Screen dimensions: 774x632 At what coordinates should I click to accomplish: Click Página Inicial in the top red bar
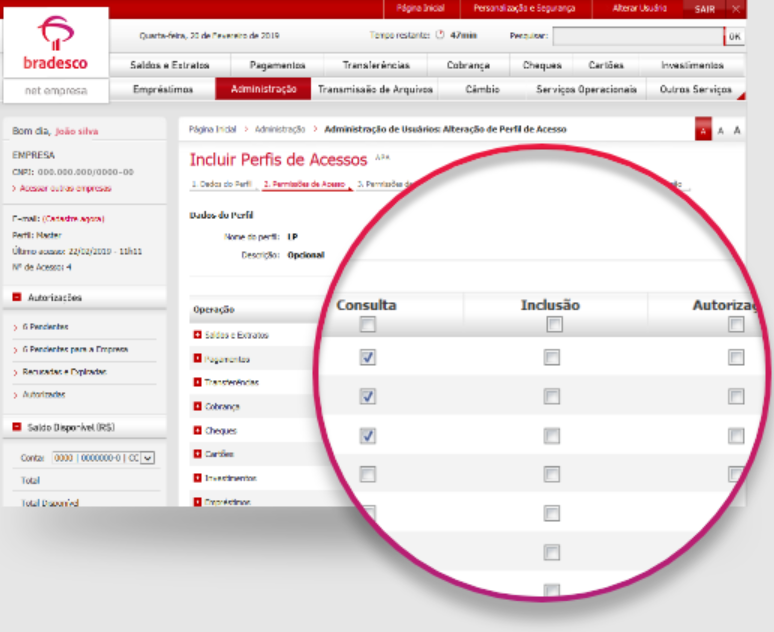point(421,8)
